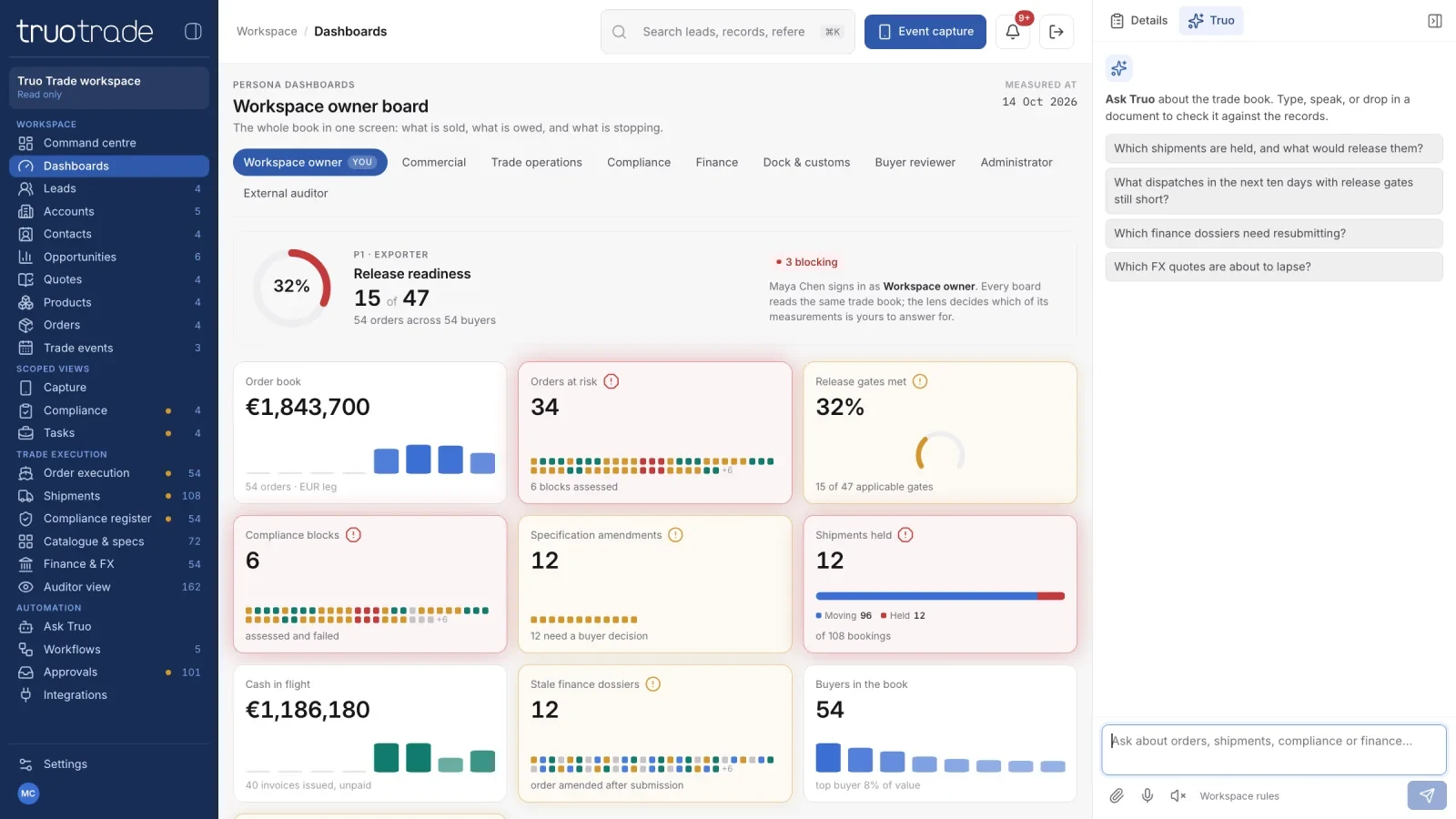Open Shipments in the sidebar
The width and height of the screenshot is (1456, 819).
[109, 496]
